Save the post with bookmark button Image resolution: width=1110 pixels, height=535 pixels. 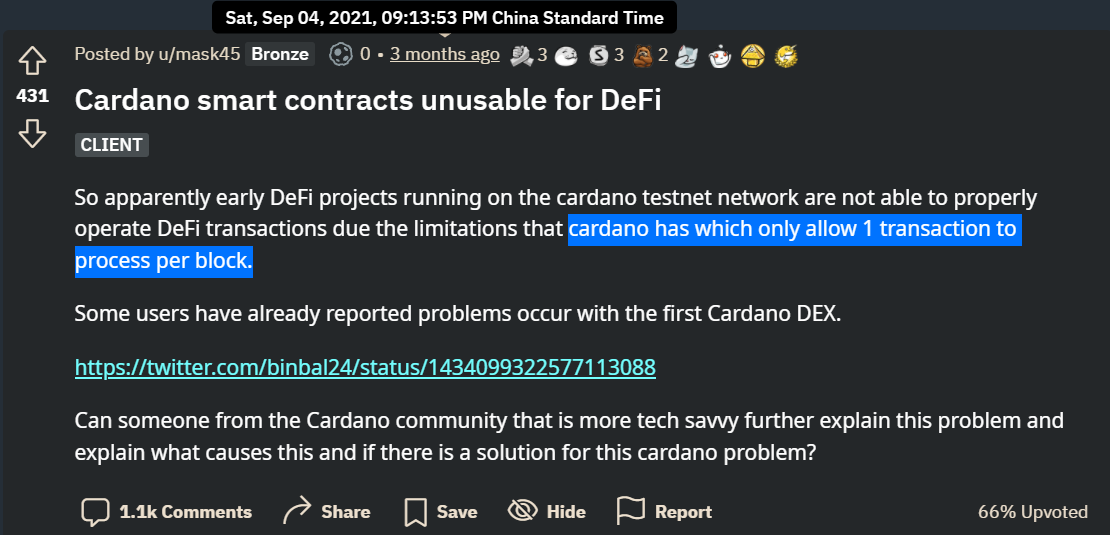pyautogui.click(x=439, y=511)
